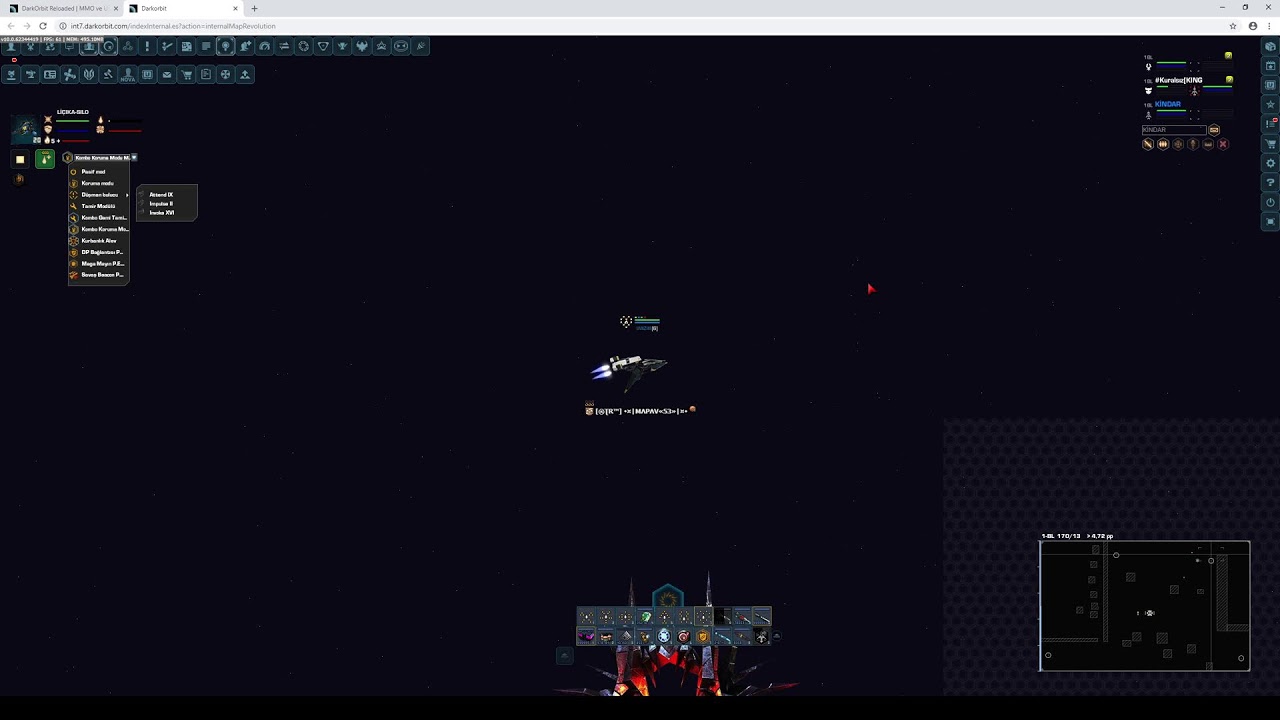Screen dimensions: 1280x720
Task: Click the clipboard quests icon
Action: (206, 74)
